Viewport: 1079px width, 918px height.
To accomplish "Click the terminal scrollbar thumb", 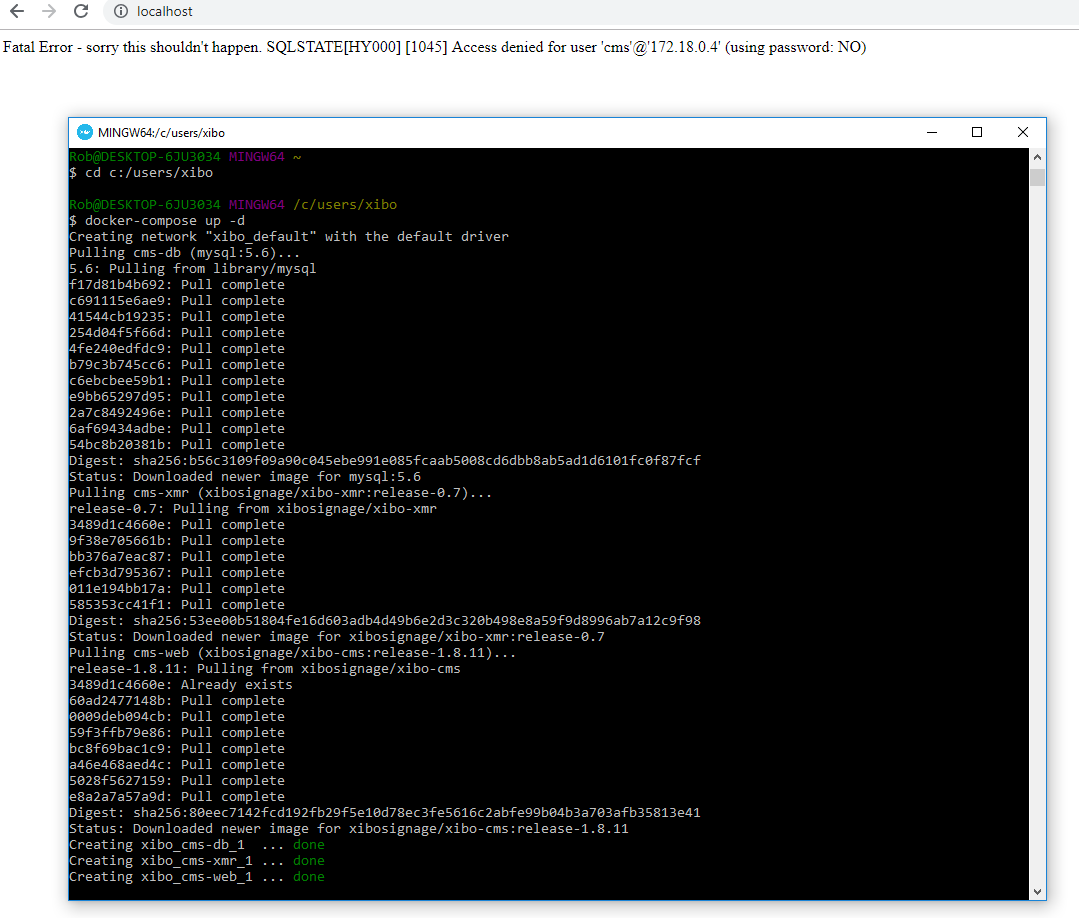I will coord(1037,177).
